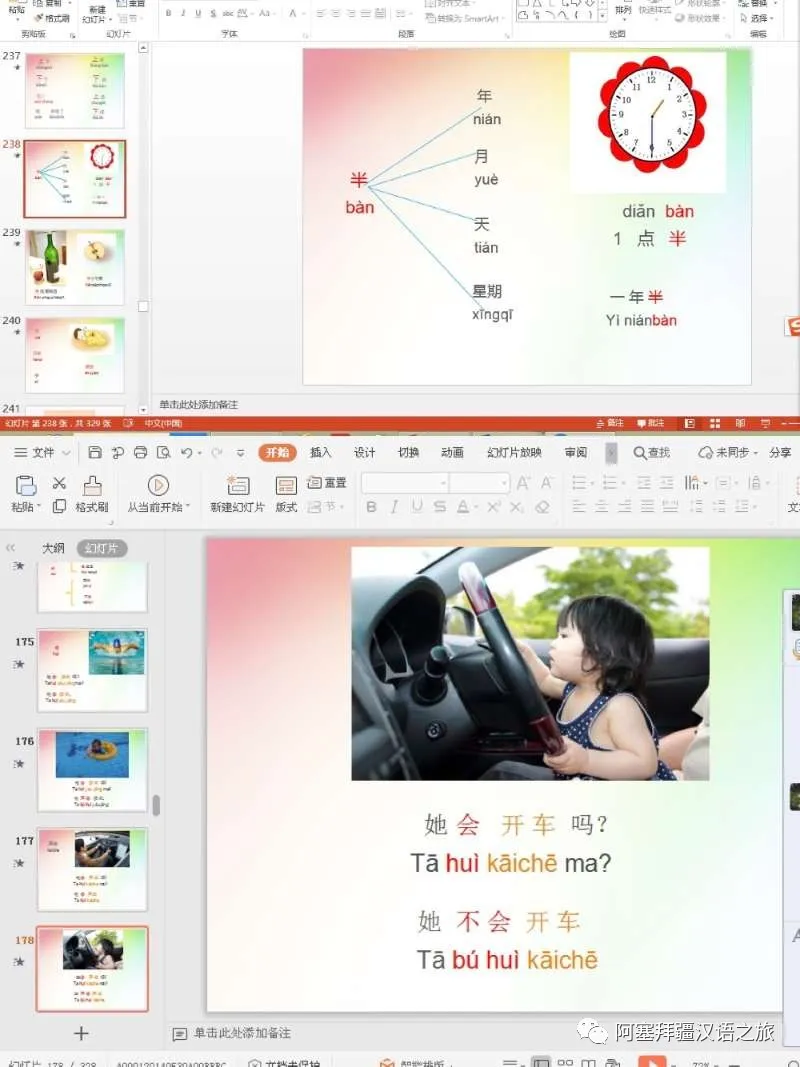Click the Redo arrow in WPS toolbar
The height and width of the screenshot is (1067, 800).
coord(217,453)
